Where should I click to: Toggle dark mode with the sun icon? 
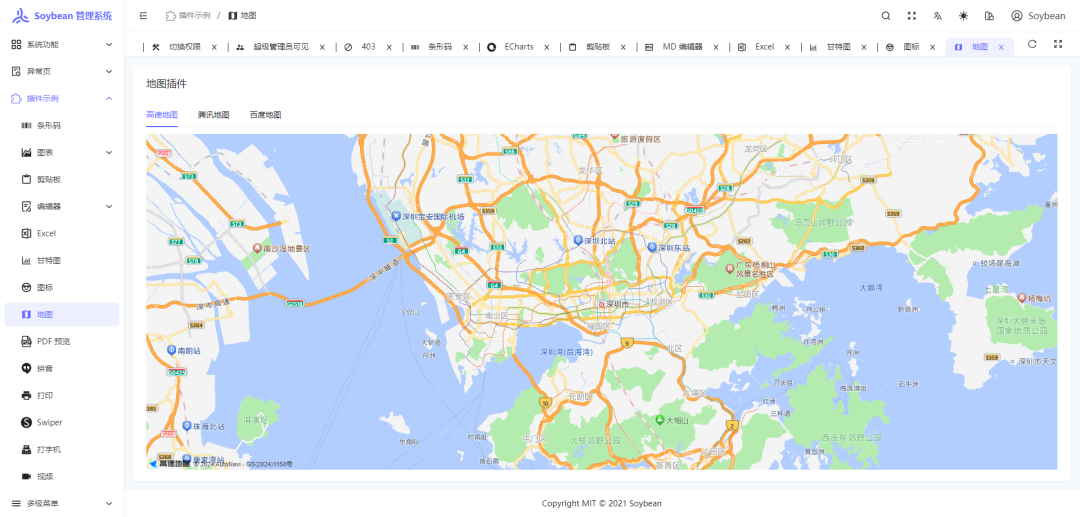pos(963,16)
